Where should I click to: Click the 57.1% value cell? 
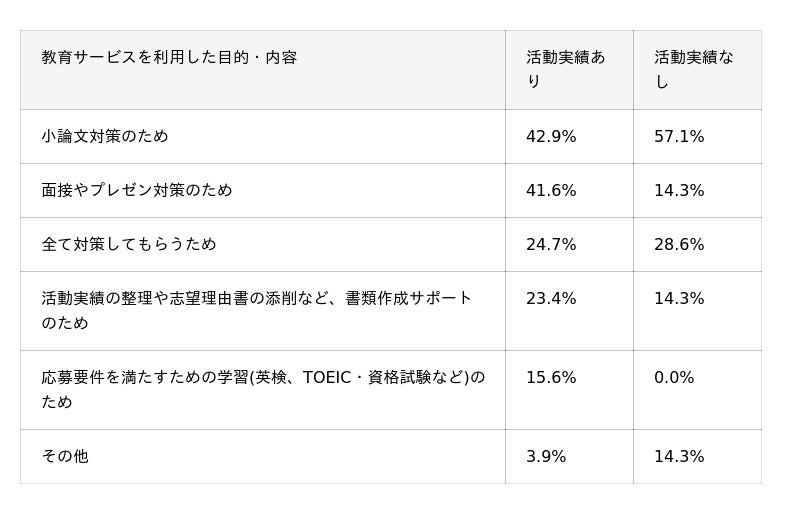click(679, 137)
